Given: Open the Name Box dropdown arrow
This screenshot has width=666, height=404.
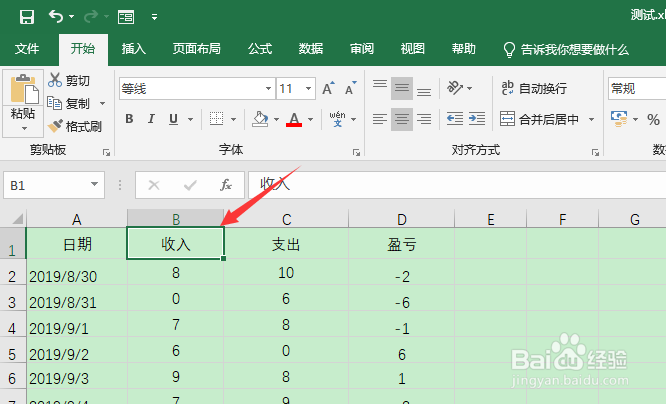Looking at the screenshot, I should [94, 184].
